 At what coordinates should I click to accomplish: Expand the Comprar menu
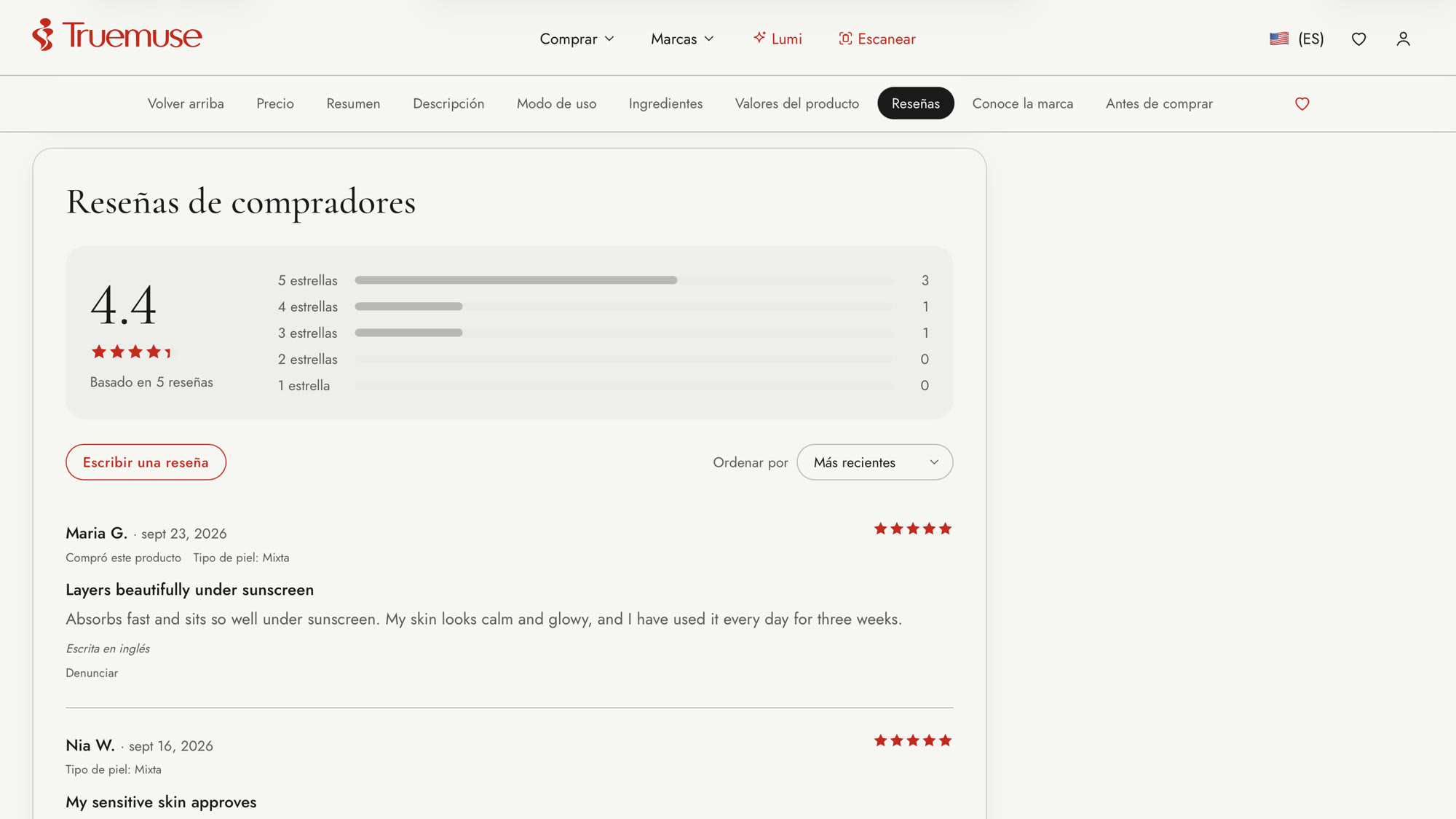click(x=577, y=39)
